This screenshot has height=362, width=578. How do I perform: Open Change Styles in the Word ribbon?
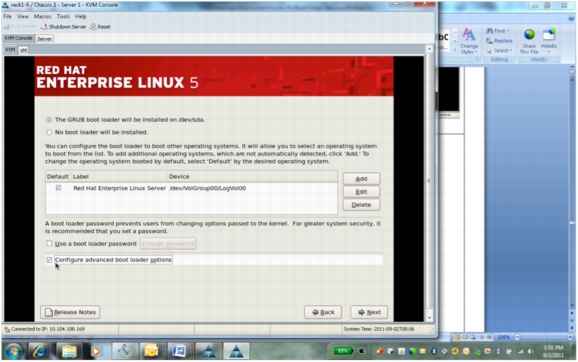[469, 41]
